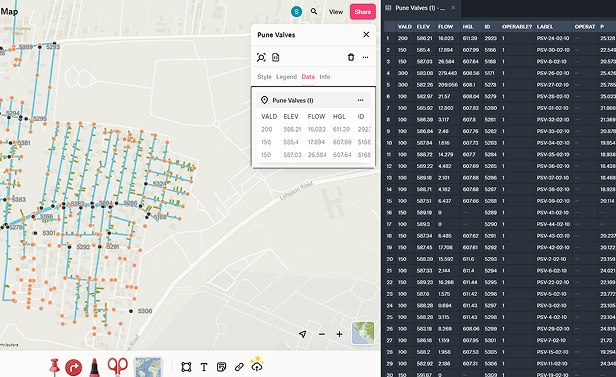
Task: Close the Pune Valves layer panel
Action: pos(366,35)
